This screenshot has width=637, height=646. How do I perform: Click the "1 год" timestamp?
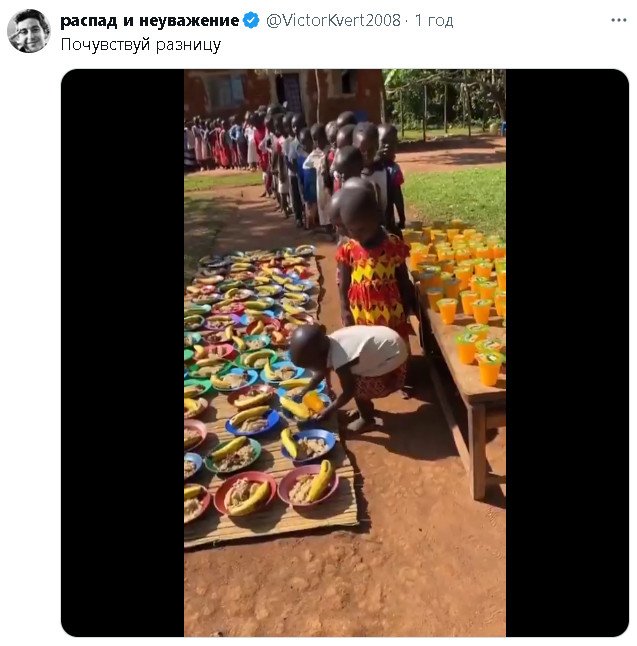434,20
